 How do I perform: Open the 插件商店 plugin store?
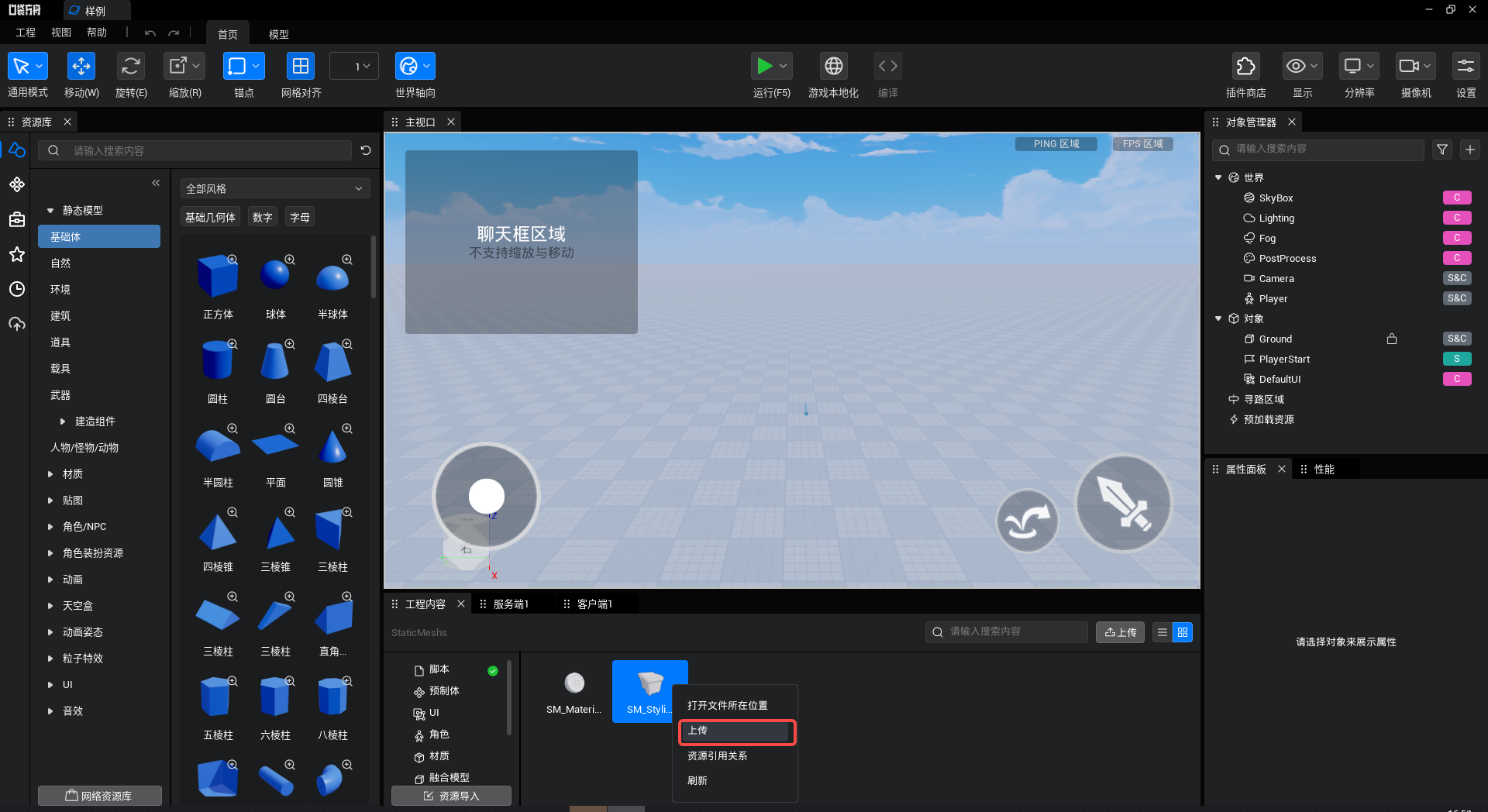pyautogui.click(x=1246, y=66)
